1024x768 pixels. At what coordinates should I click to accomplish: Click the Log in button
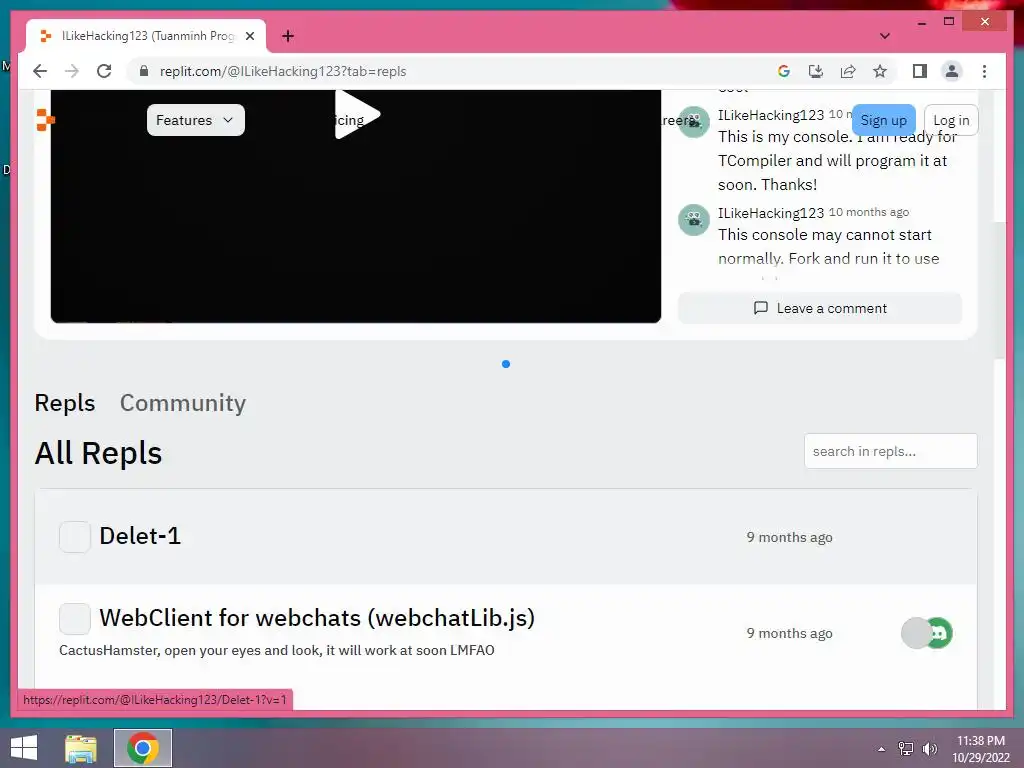(x=951, y=120)
